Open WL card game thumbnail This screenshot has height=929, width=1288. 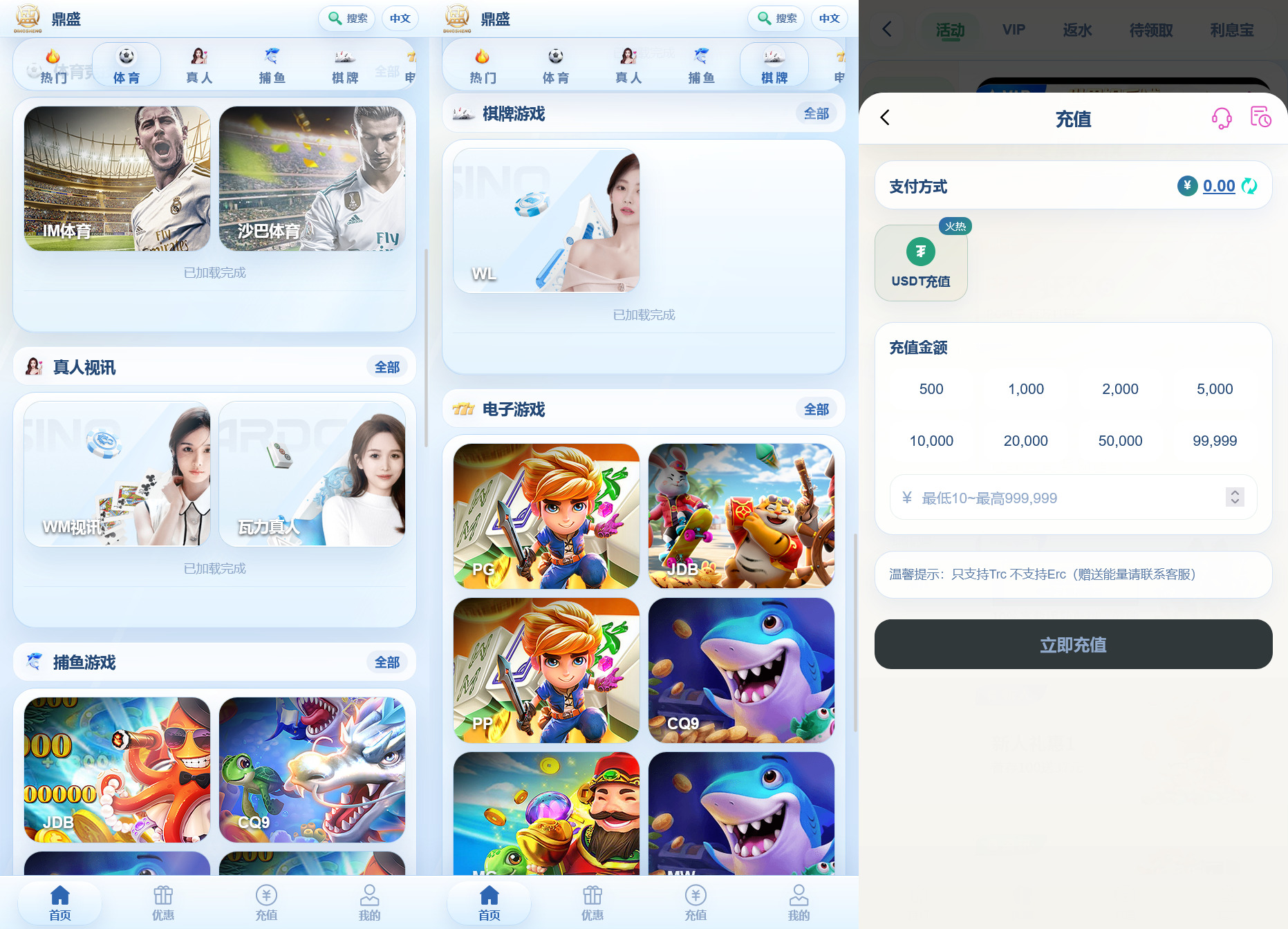click(546, 220)
